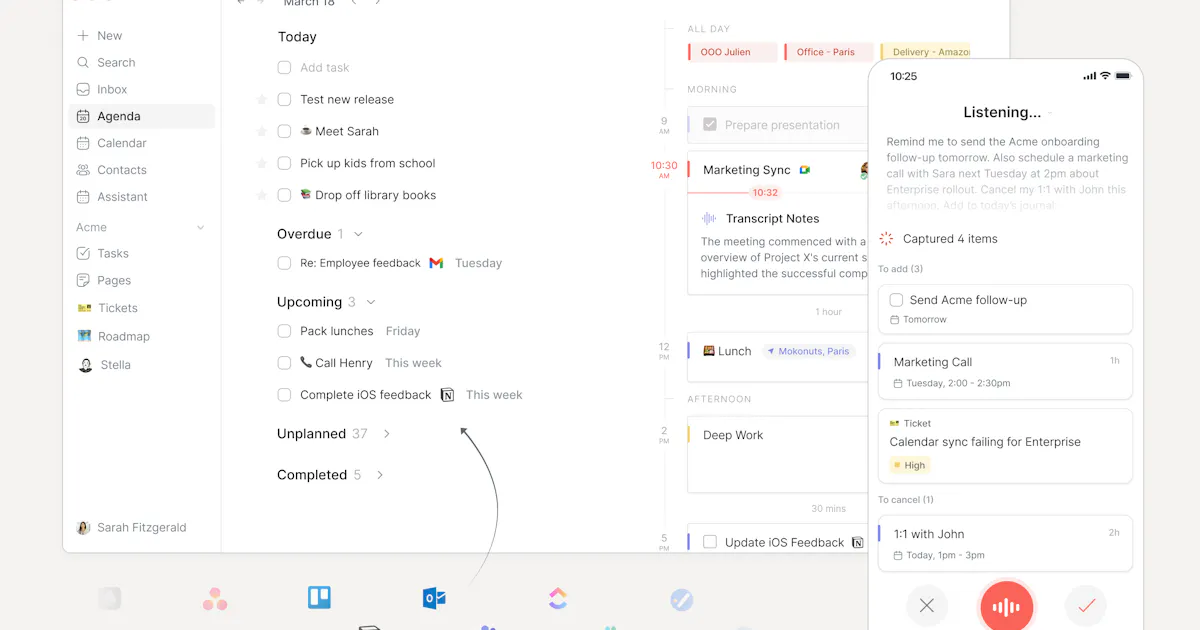Click the plus icon next to New
1200x630 pixels.
[83, 35]
